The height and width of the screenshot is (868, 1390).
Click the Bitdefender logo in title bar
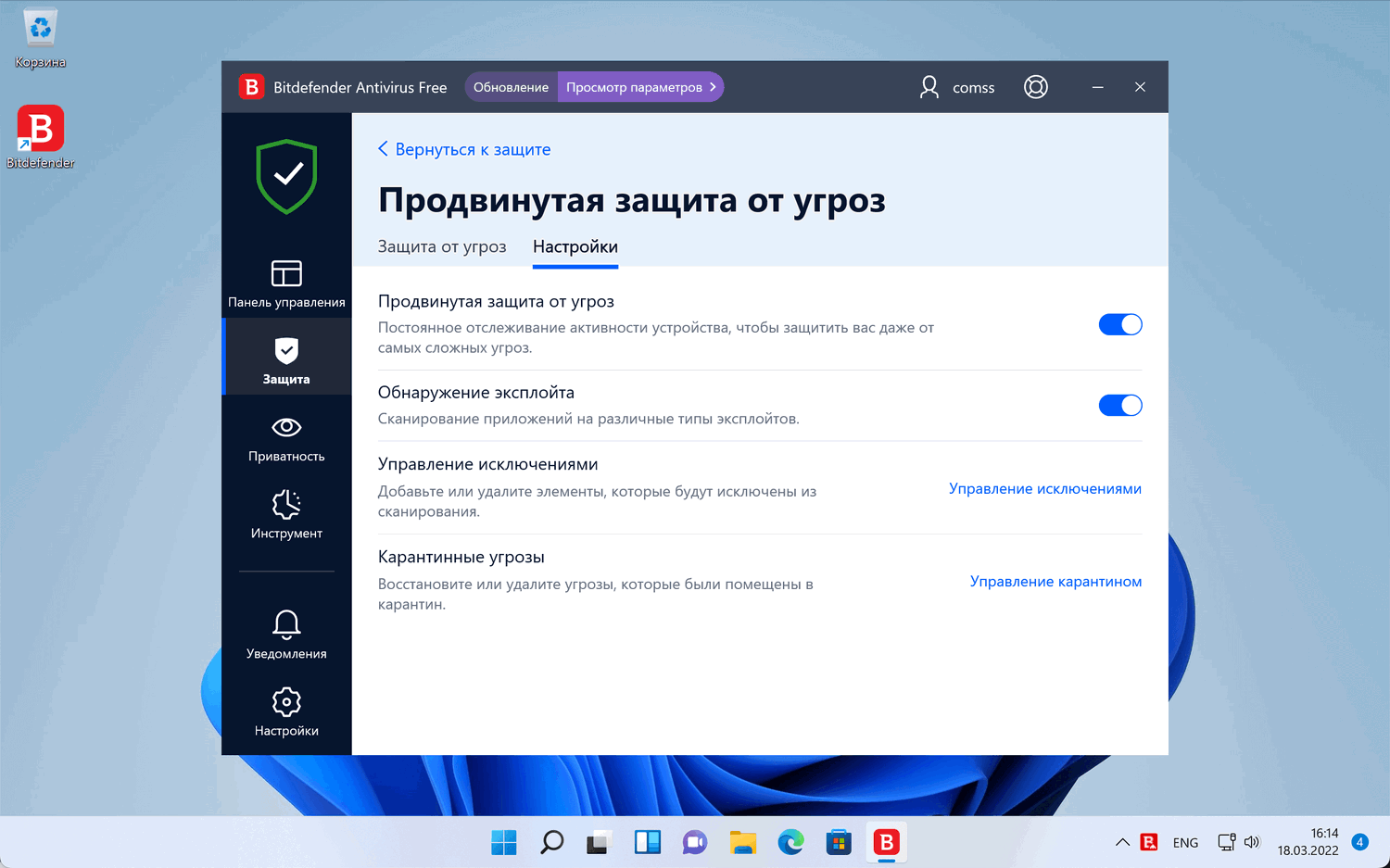click(251, 87)
